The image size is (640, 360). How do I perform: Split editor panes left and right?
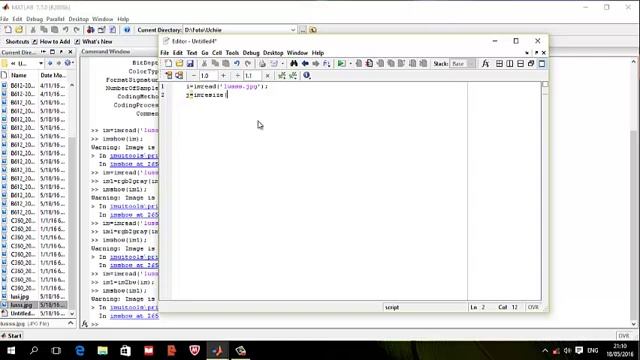[x=510, y=64]
